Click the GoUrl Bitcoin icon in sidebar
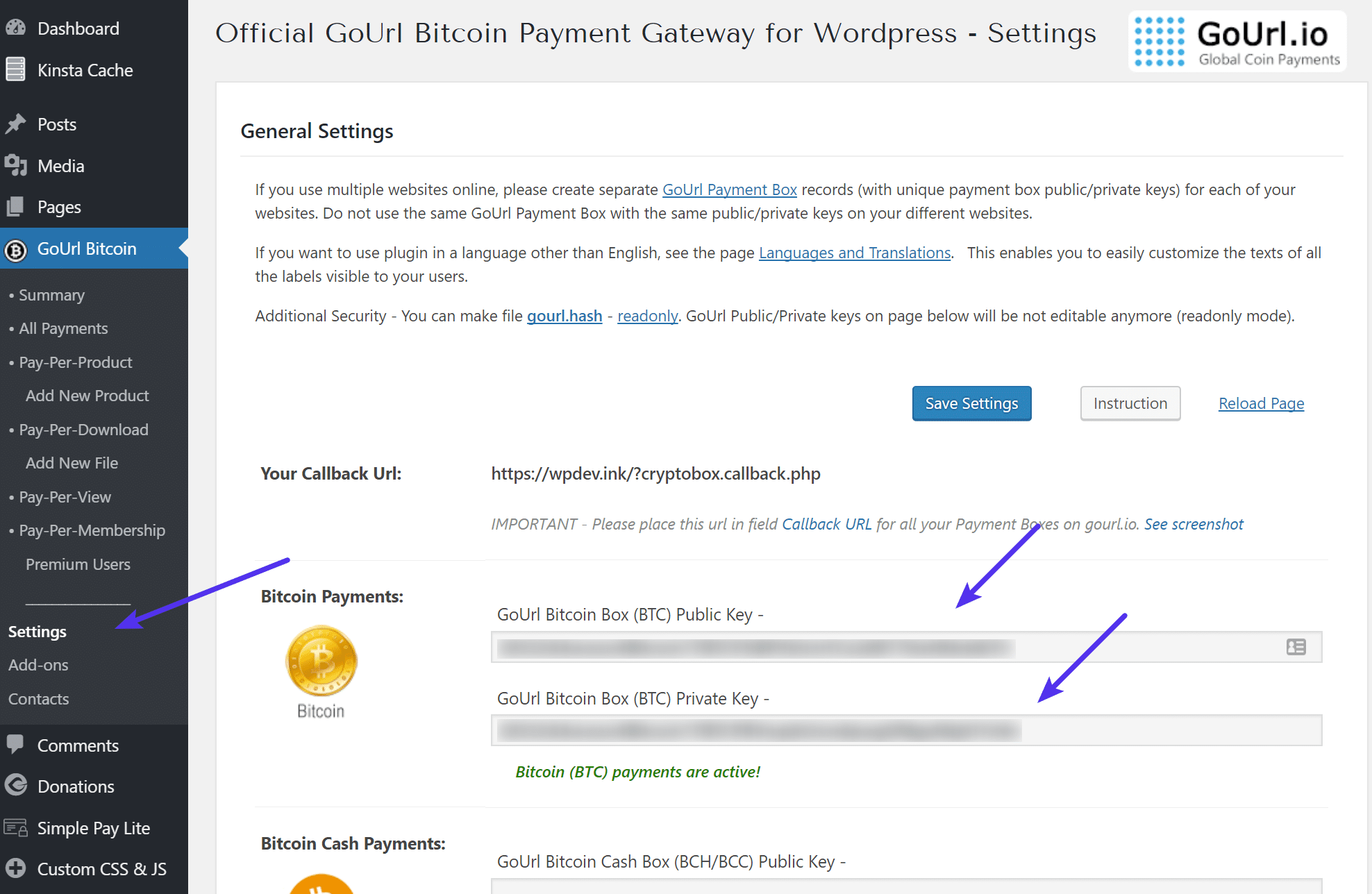 18,248
